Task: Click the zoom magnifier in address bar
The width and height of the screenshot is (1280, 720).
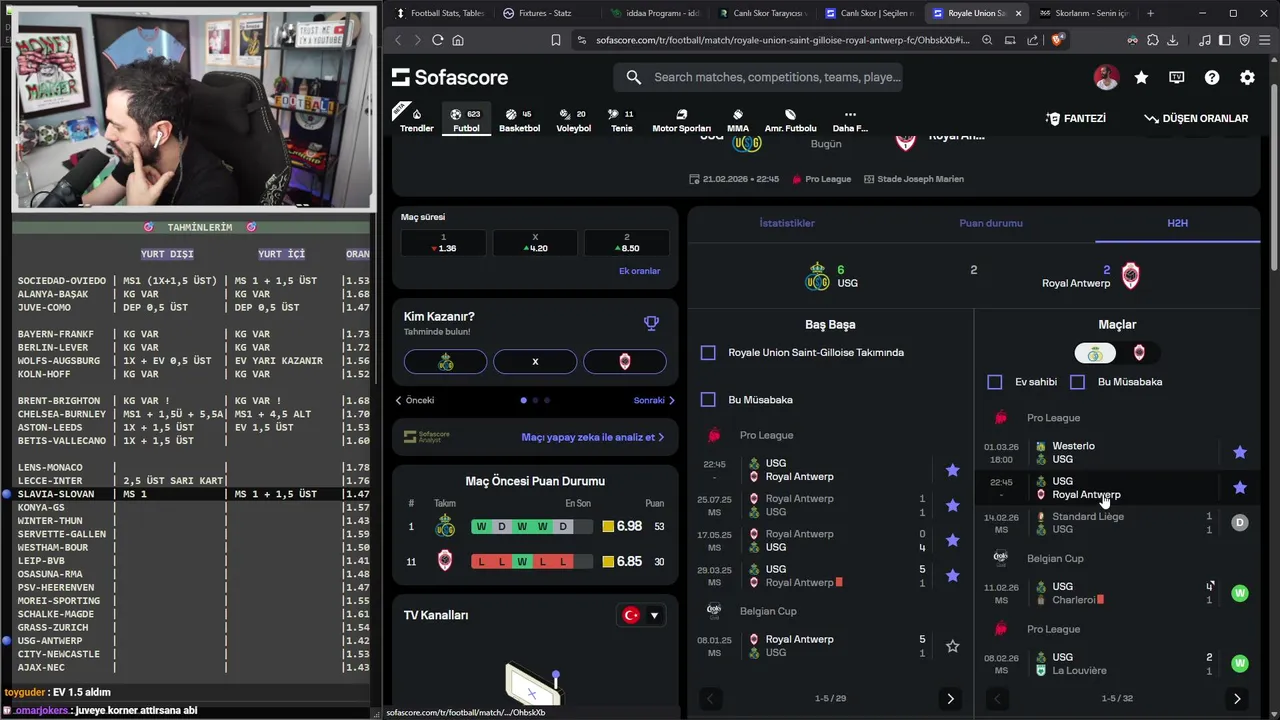Action: (x=987, y=40)
